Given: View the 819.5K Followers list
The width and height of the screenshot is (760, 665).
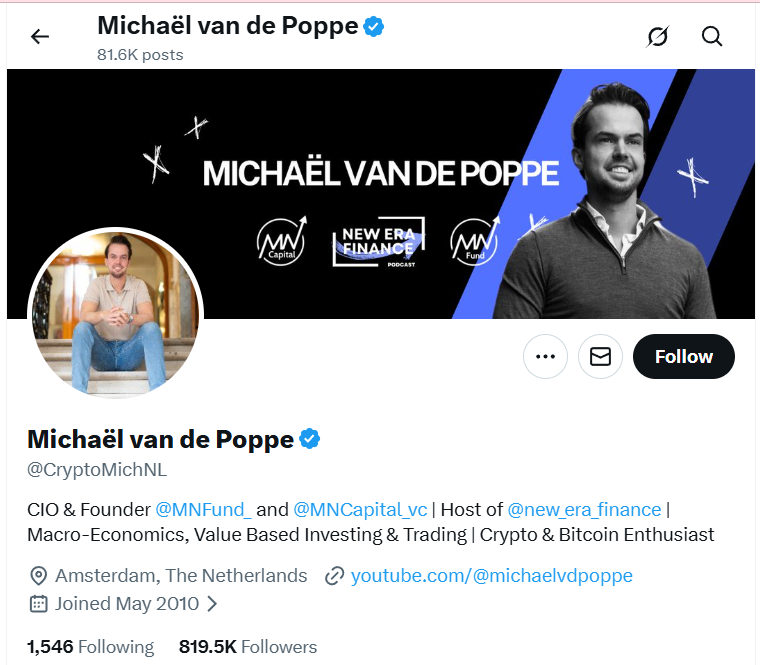Looking at the screenshot, I should [248, 647].
